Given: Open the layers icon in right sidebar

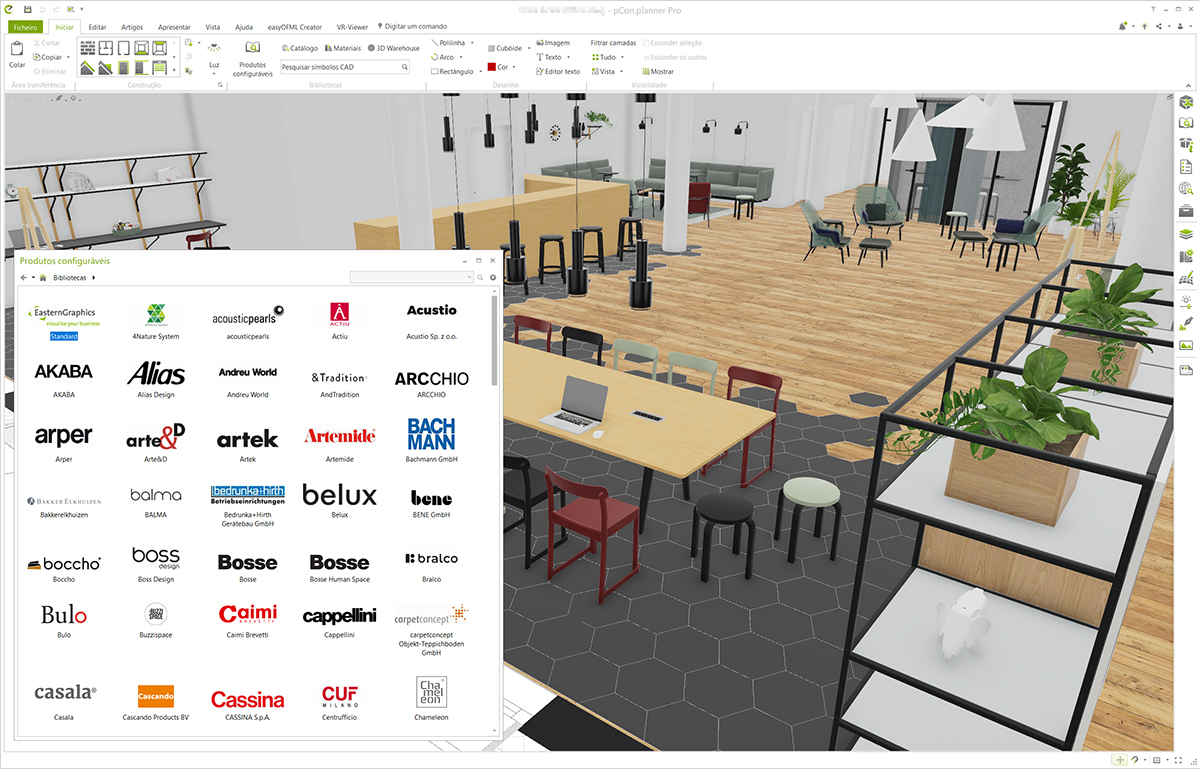Looking at the screenshot, I should point(1186,234).
